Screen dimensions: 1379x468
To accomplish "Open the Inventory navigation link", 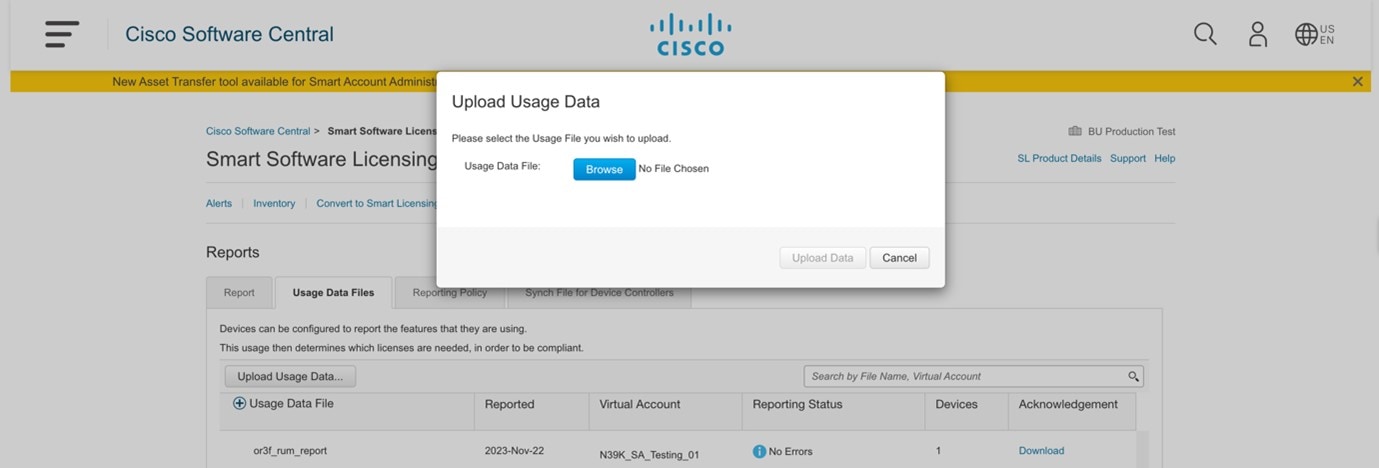I will (x=274, y=203).
